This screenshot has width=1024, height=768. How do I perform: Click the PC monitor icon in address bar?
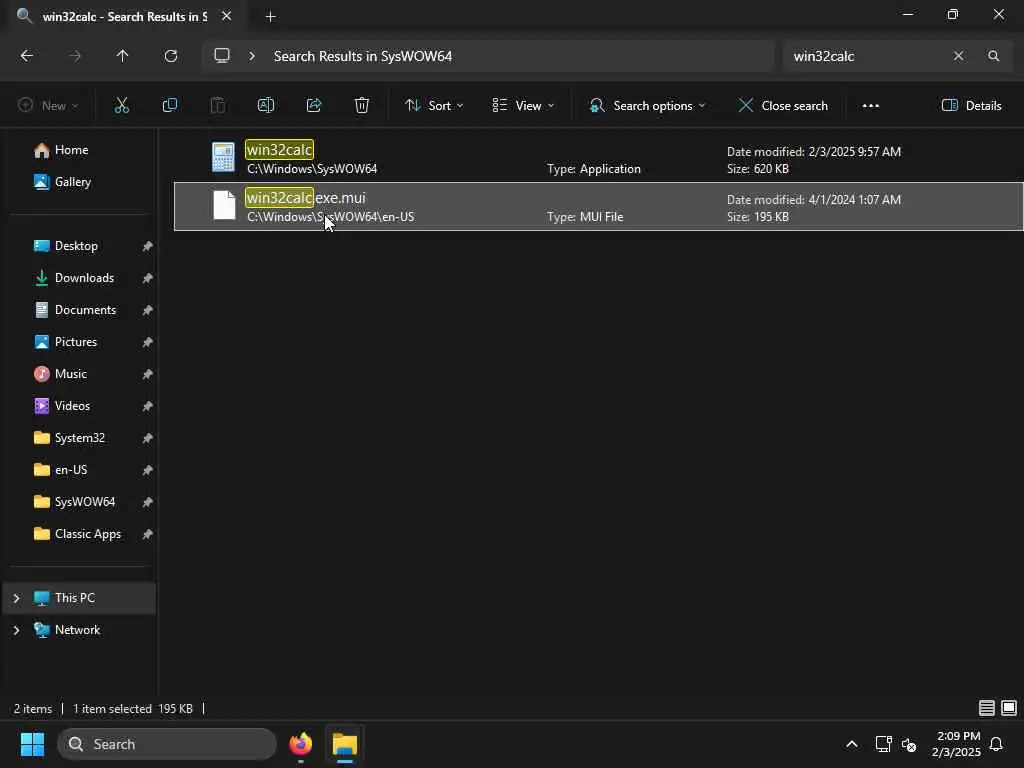click(222, 56)
